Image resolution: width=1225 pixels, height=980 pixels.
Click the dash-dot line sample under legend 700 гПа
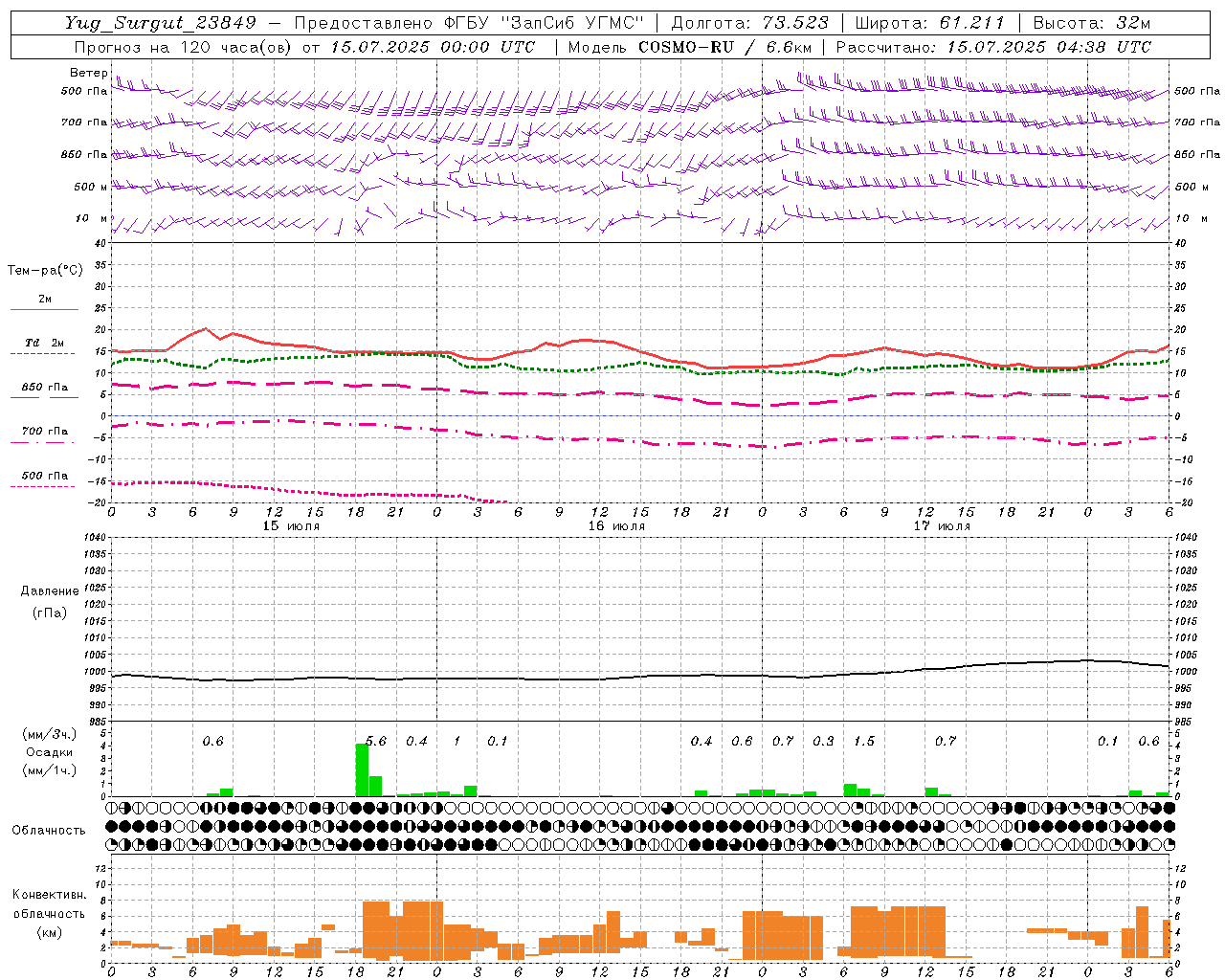click(43, 442)
